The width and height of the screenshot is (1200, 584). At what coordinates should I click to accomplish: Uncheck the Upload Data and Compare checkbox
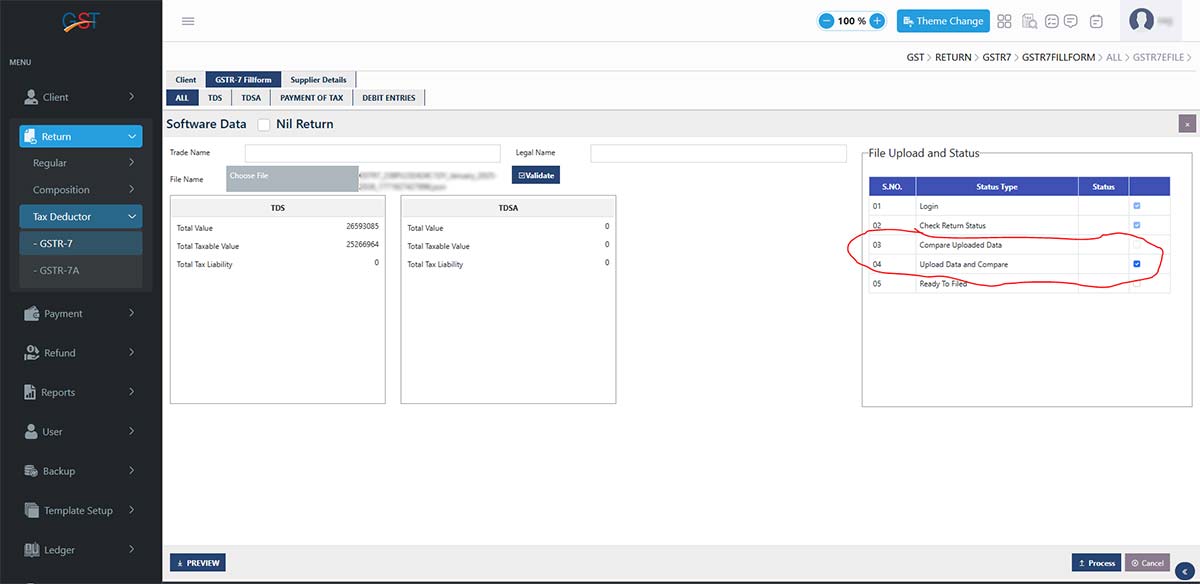coord(1137,264)
